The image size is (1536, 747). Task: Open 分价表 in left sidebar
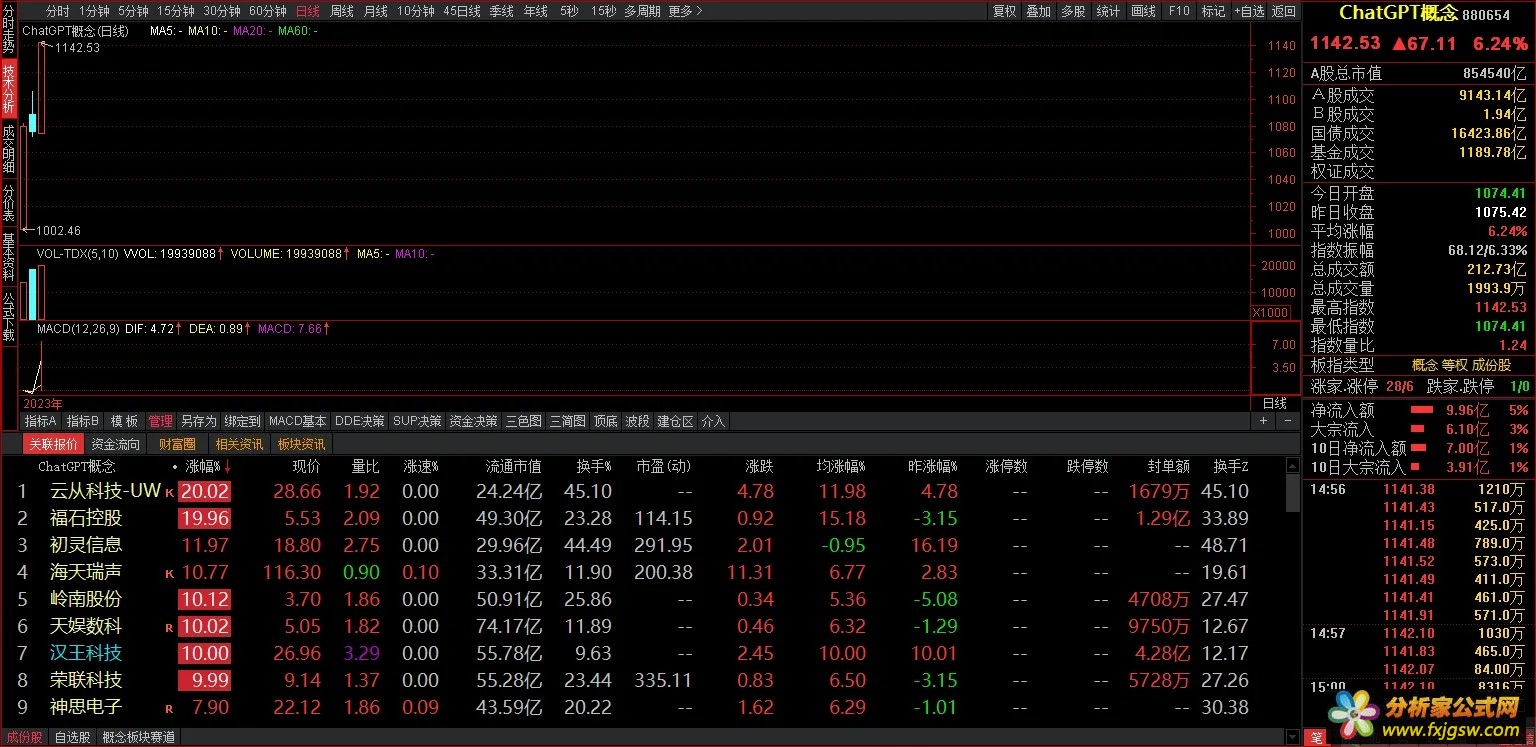[x=8, y=203]
